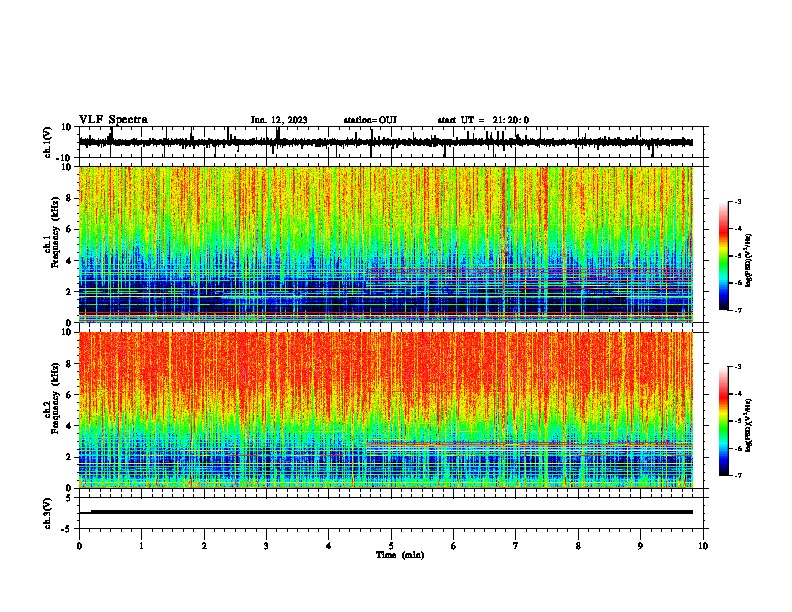
Task: Click time axis tick label "9"
Action: click(640, 546)
